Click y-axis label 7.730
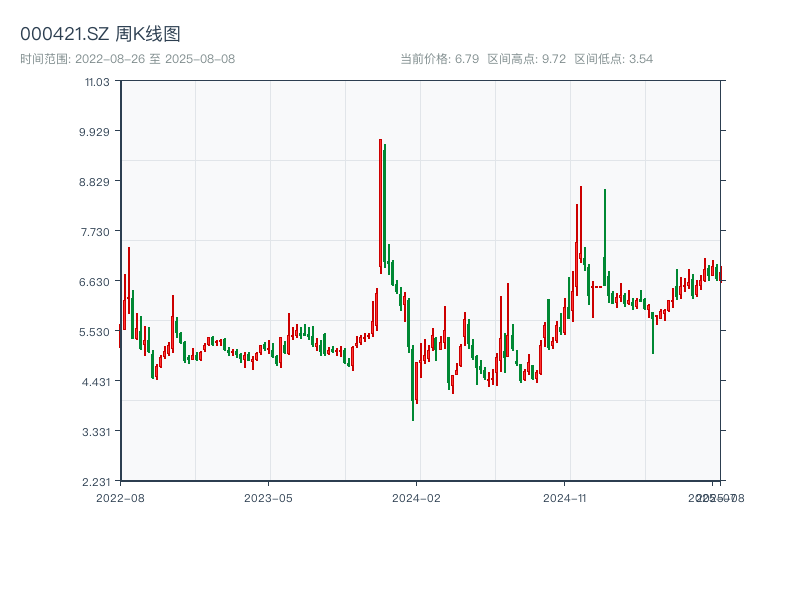 (x=95, y=232)
